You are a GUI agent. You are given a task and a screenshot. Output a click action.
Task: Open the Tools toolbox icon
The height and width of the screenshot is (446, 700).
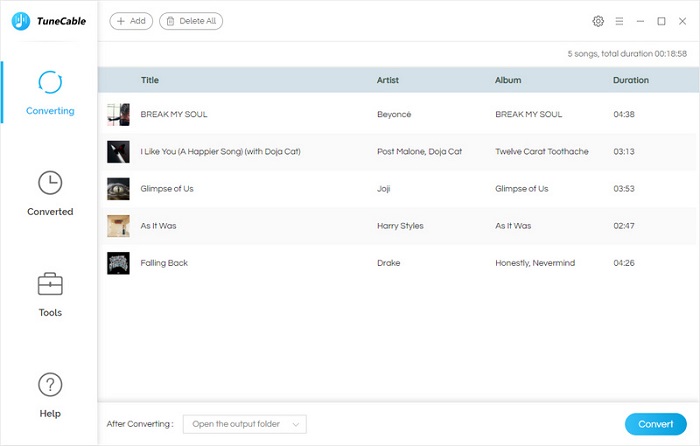(x=50, y=284)
